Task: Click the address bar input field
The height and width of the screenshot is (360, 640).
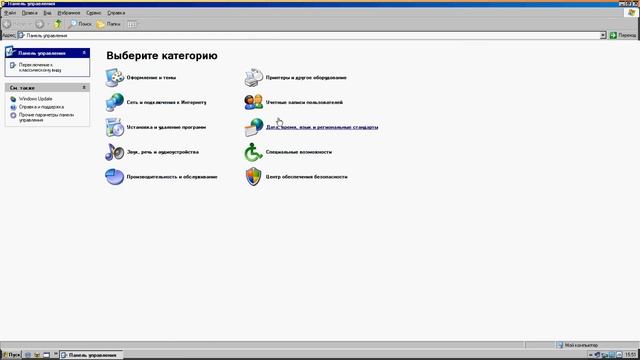Action: [x=312, y=36]
